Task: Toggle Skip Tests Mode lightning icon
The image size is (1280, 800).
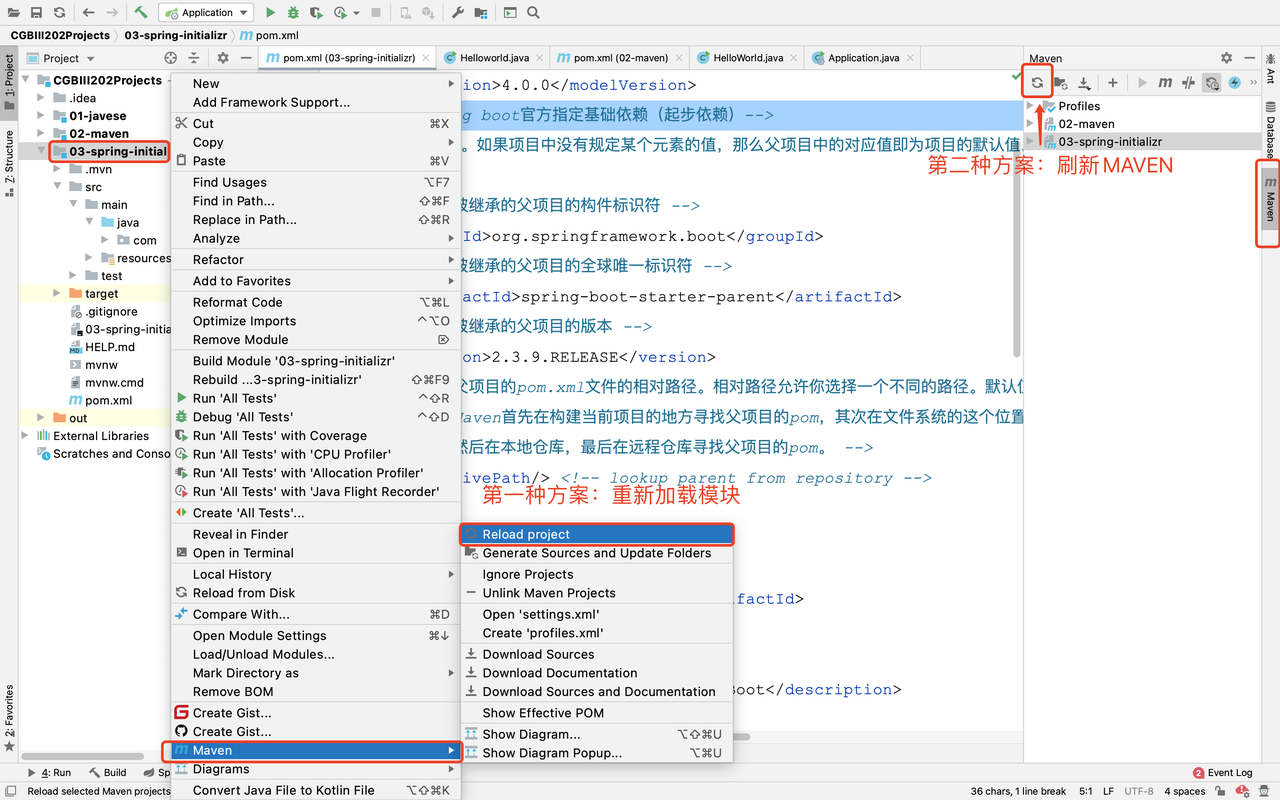Action: [x=1235, y=83]
